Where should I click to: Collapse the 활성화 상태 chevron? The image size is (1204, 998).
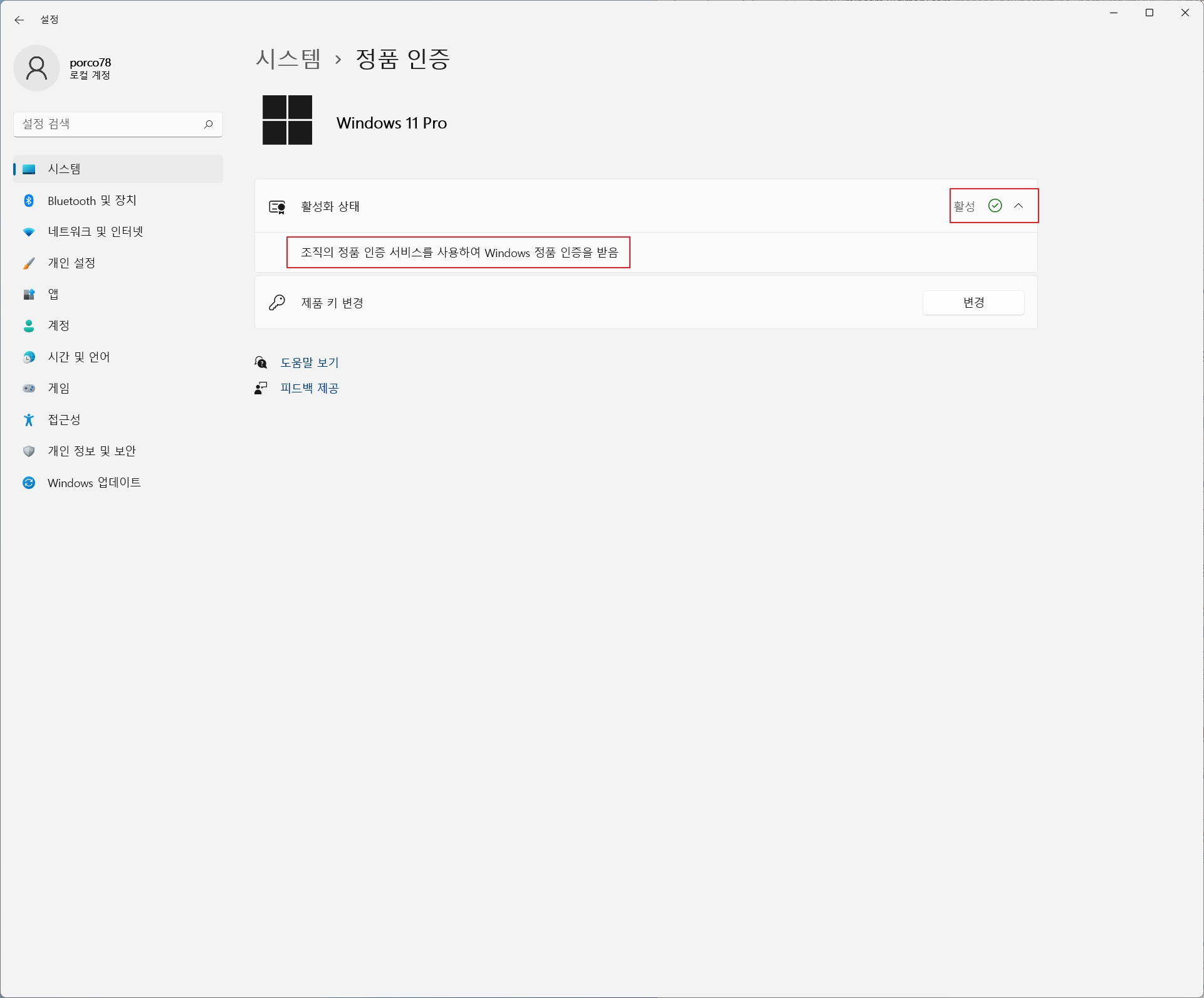(1019, 206)
